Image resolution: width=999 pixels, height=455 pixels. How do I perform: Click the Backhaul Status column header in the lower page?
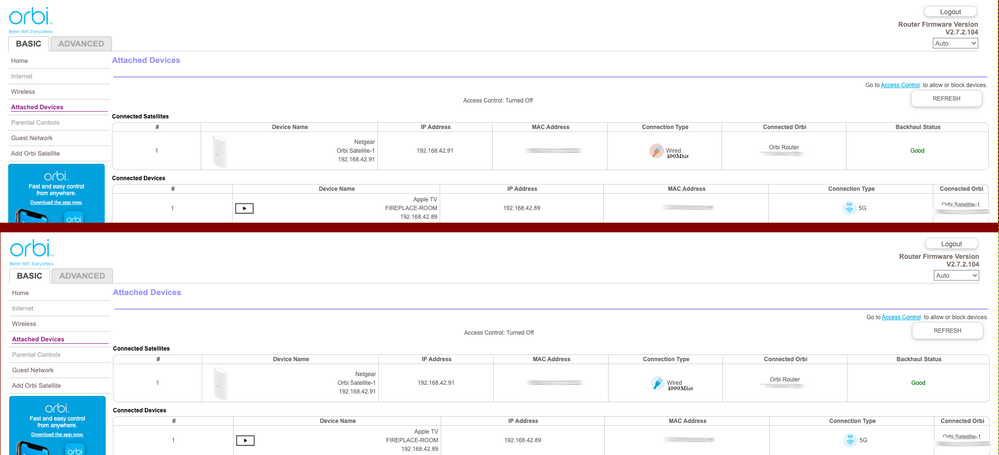pos(918,359)
